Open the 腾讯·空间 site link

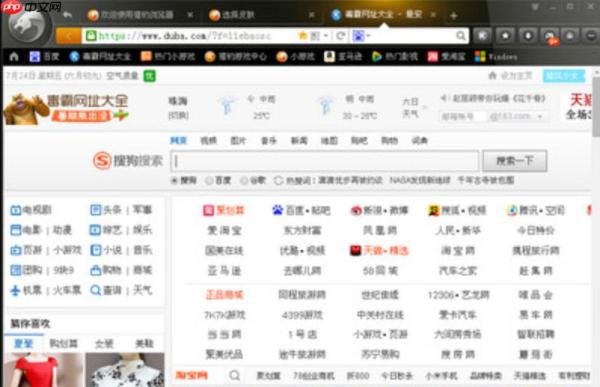(536, 210)
